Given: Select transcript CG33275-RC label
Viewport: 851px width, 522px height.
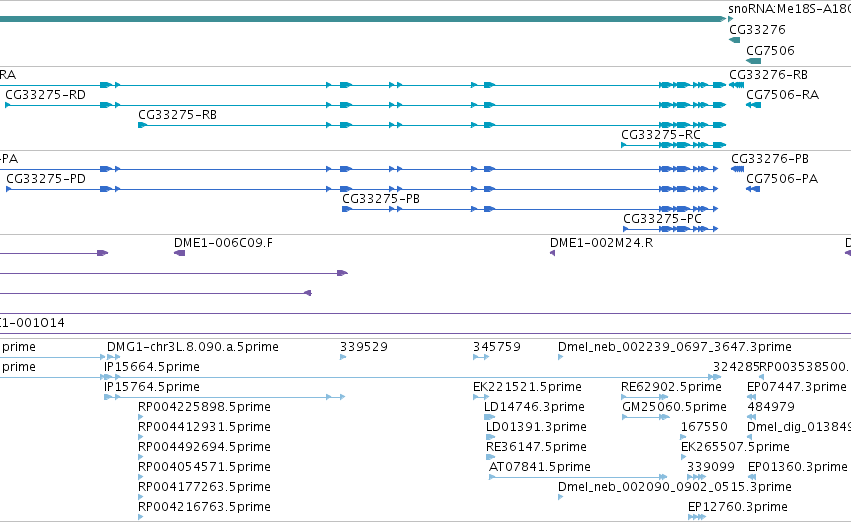Looking at the screenshot, I should tap(661, 135).
